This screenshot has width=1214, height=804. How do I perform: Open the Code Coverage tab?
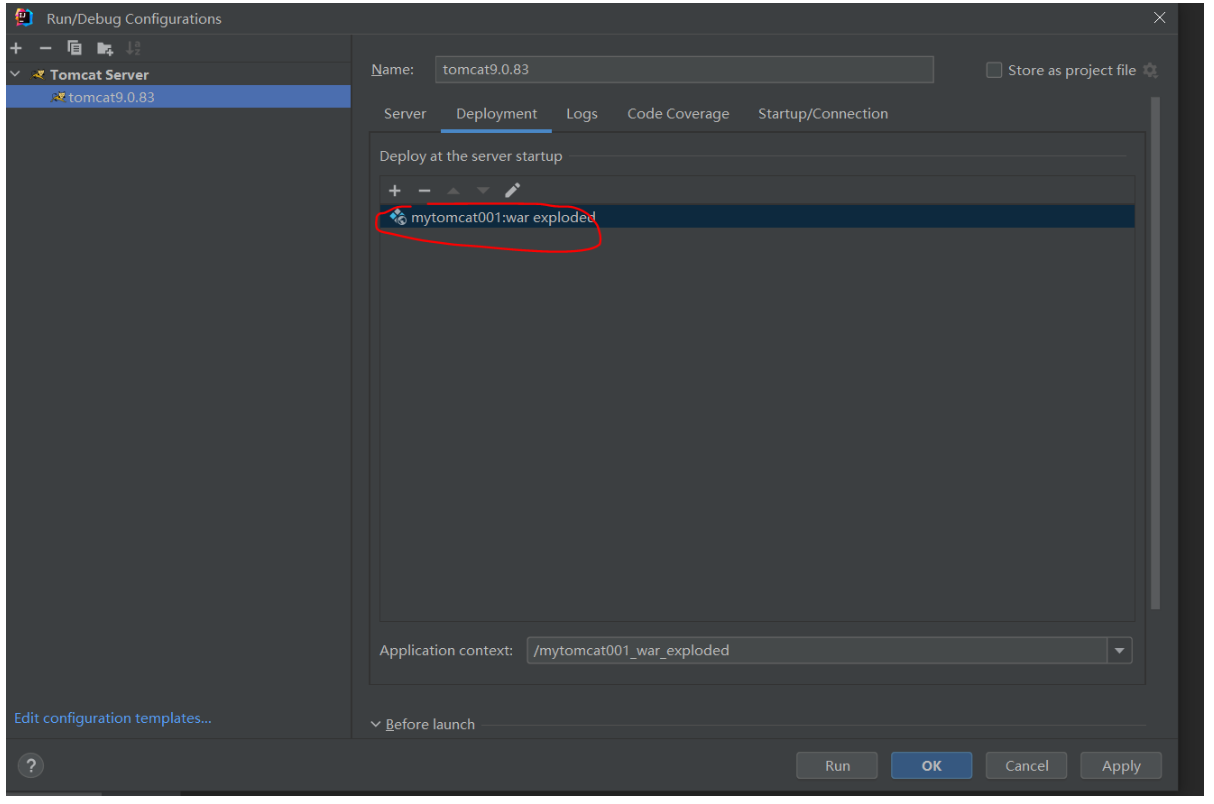[x=678, y=114]
